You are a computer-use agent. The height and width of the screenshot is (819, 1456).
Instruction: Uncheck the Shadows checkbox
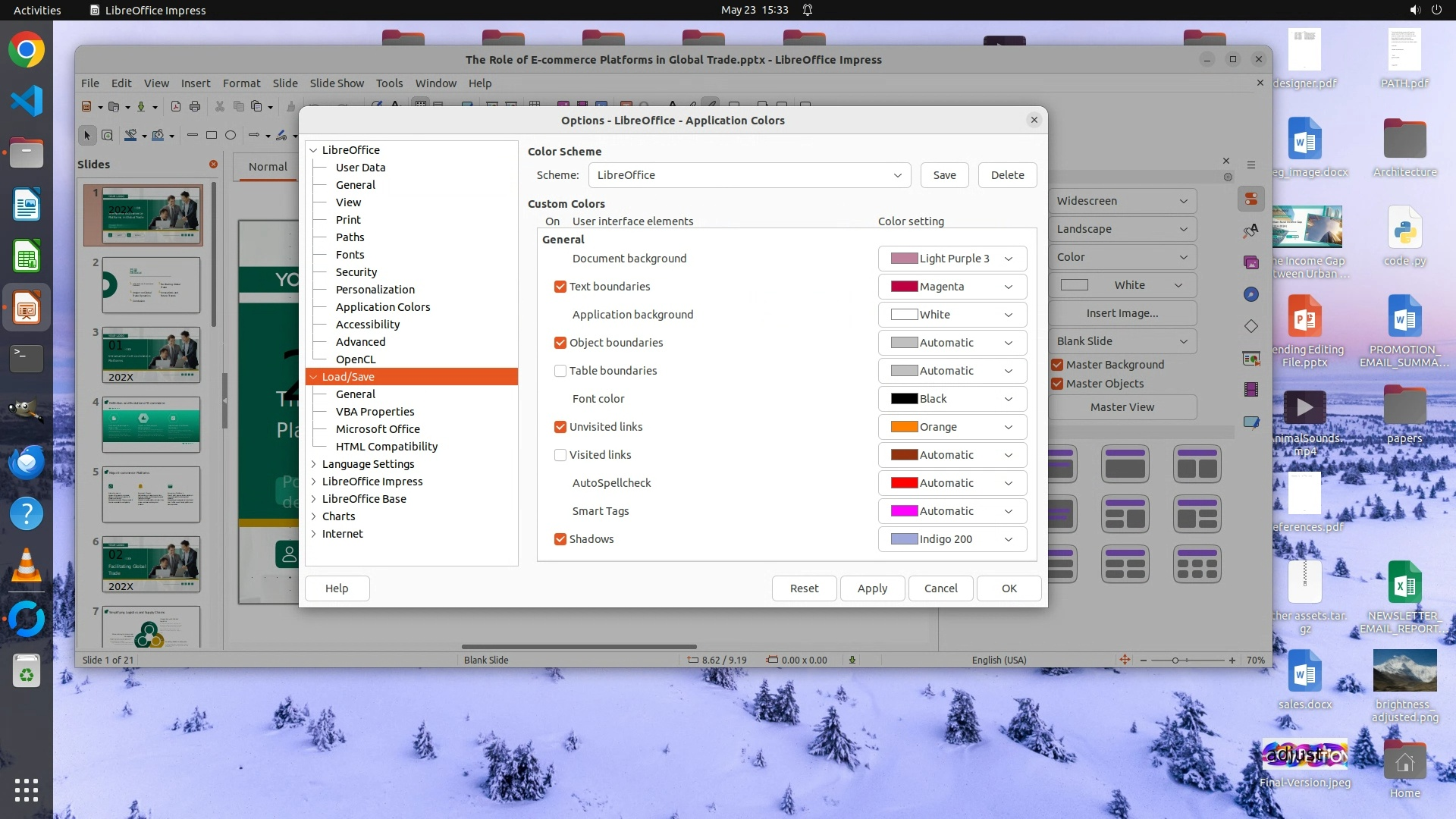pyautogui.click(x=560, y=539)
